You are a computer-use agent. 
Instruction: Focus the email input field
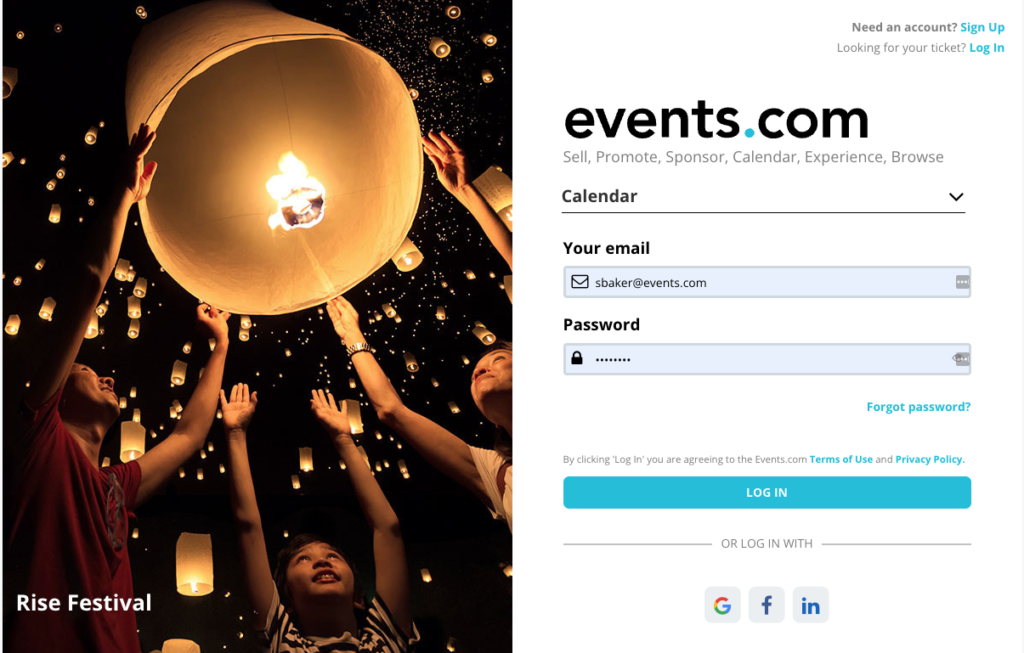767,282
